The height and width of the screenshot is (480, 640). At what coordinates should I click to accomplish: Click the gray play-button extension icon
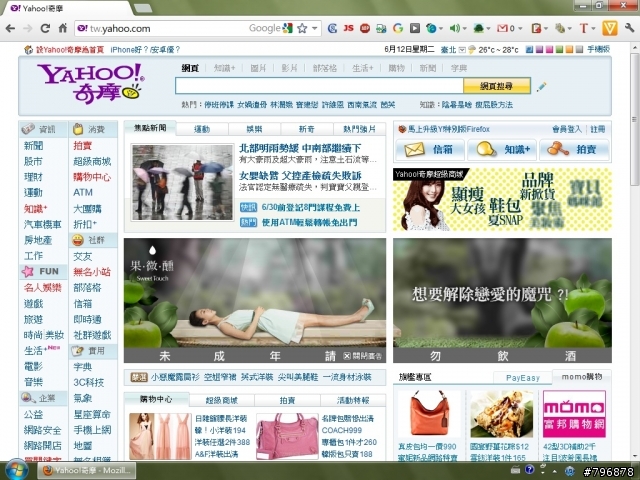tap(415, 28)
